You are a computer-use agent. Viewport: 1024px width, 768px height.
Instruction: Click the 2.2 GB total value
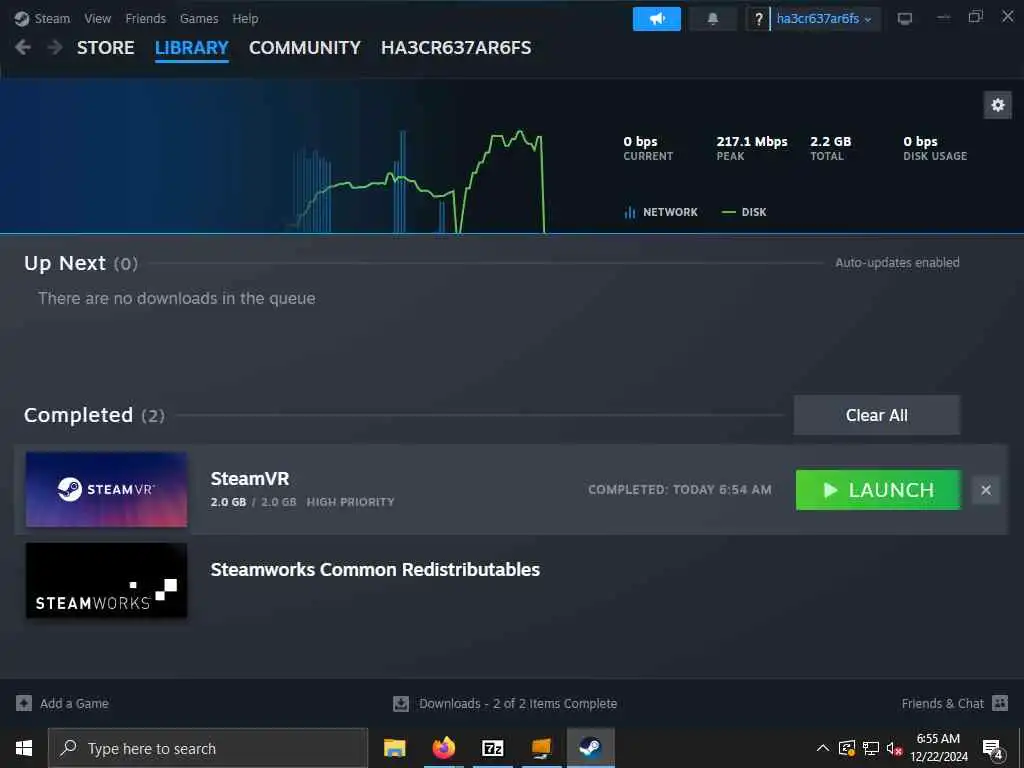[830, 141]
